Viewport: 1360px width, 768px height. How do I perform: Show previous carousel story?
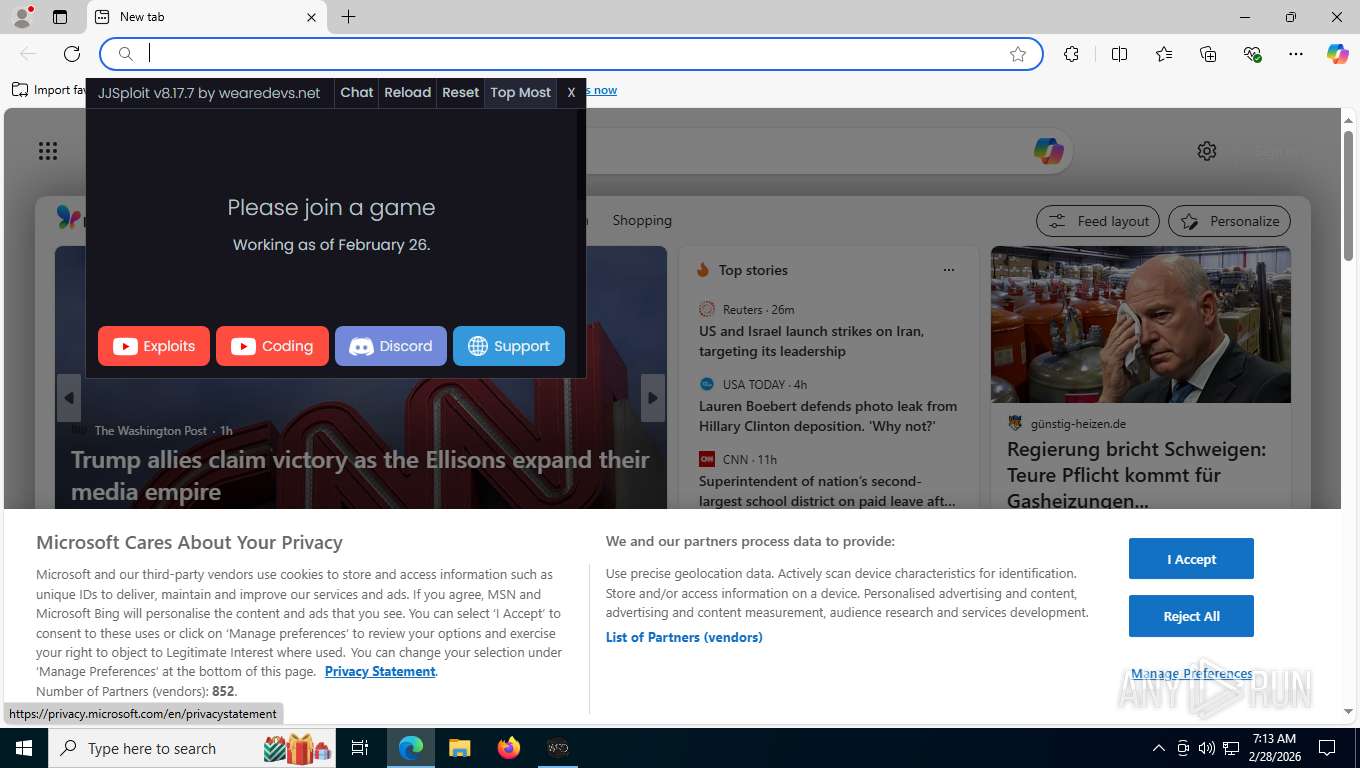[x=68, y=398]
